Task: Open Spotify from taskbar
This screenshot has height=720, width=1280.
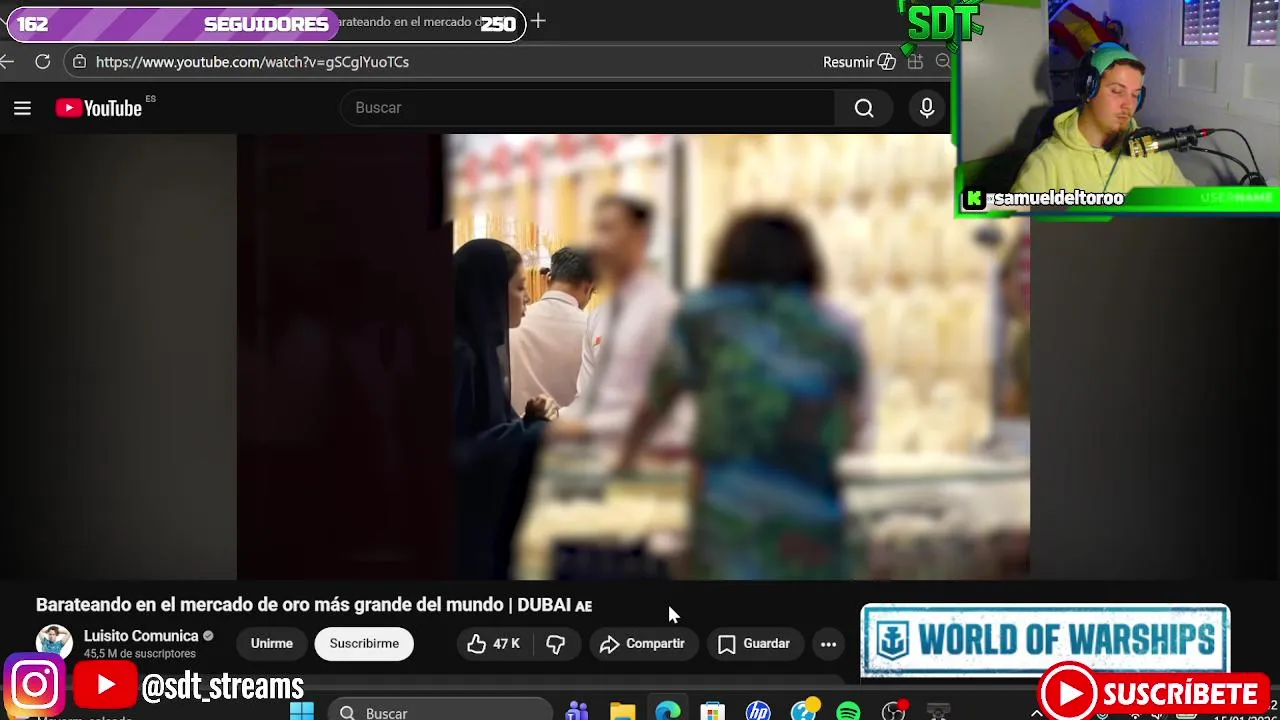Action: 848,712
